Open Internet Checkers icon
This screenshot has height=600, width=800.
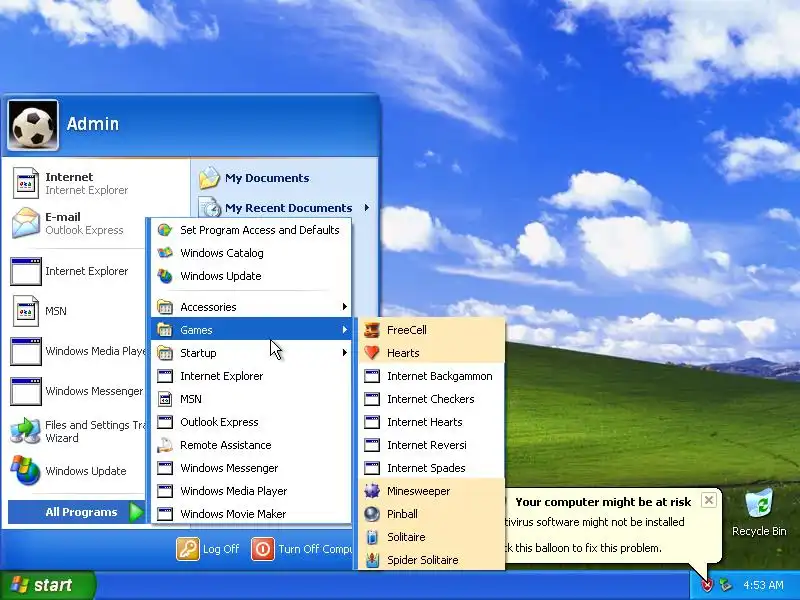[x=372, y=399]
